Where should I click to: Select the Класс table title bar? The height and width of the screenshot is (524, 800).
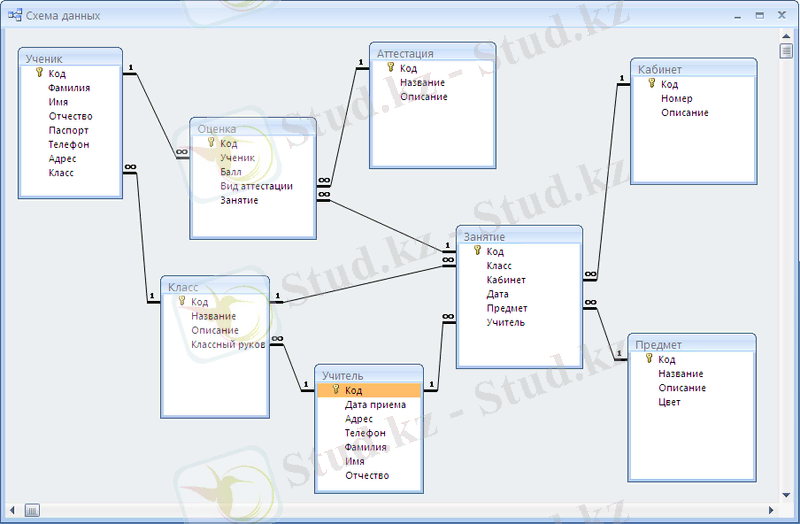click(215, 287)
